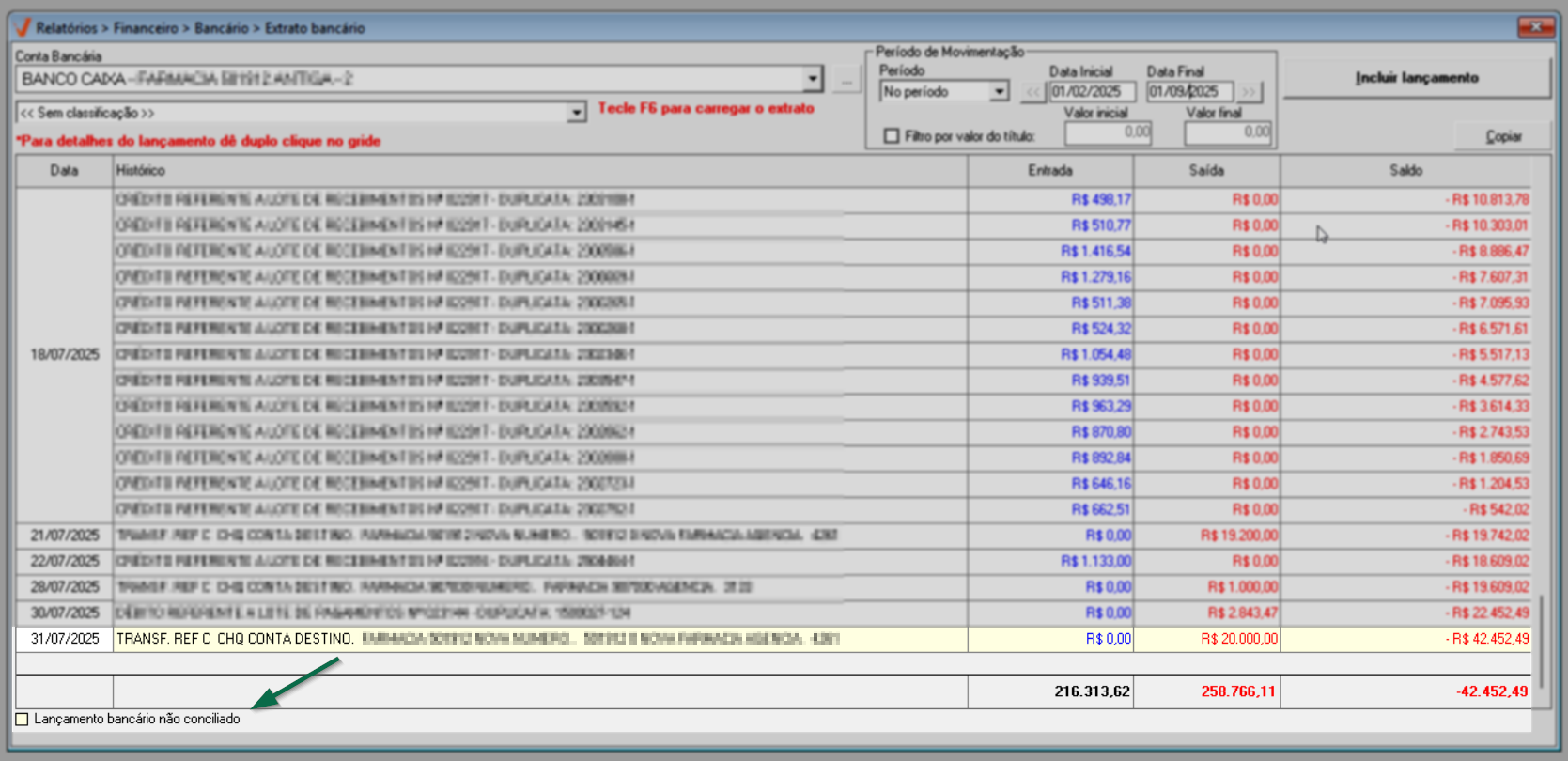Click the Data Inicial date field
Screen dimensions: 1568x761
(x=1091, y=92)
